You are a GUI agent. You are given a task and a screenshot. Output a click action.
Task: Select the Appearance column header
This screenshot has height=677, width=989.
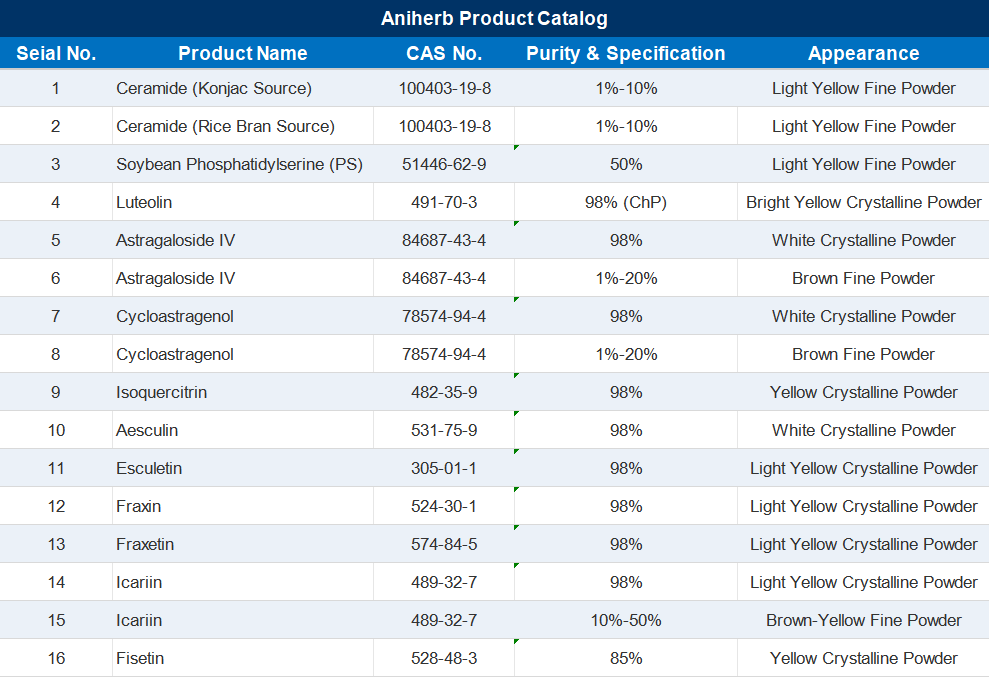863,54
